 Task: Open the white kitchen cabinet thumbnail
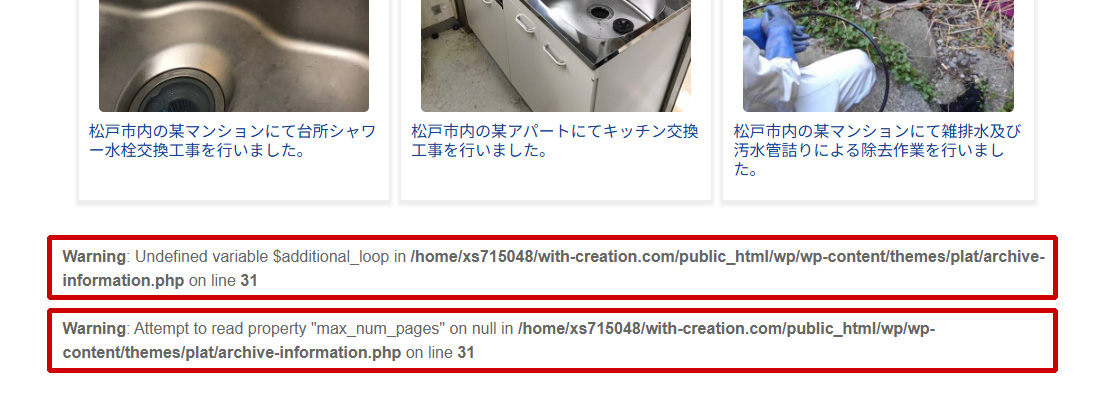(556, 55)
